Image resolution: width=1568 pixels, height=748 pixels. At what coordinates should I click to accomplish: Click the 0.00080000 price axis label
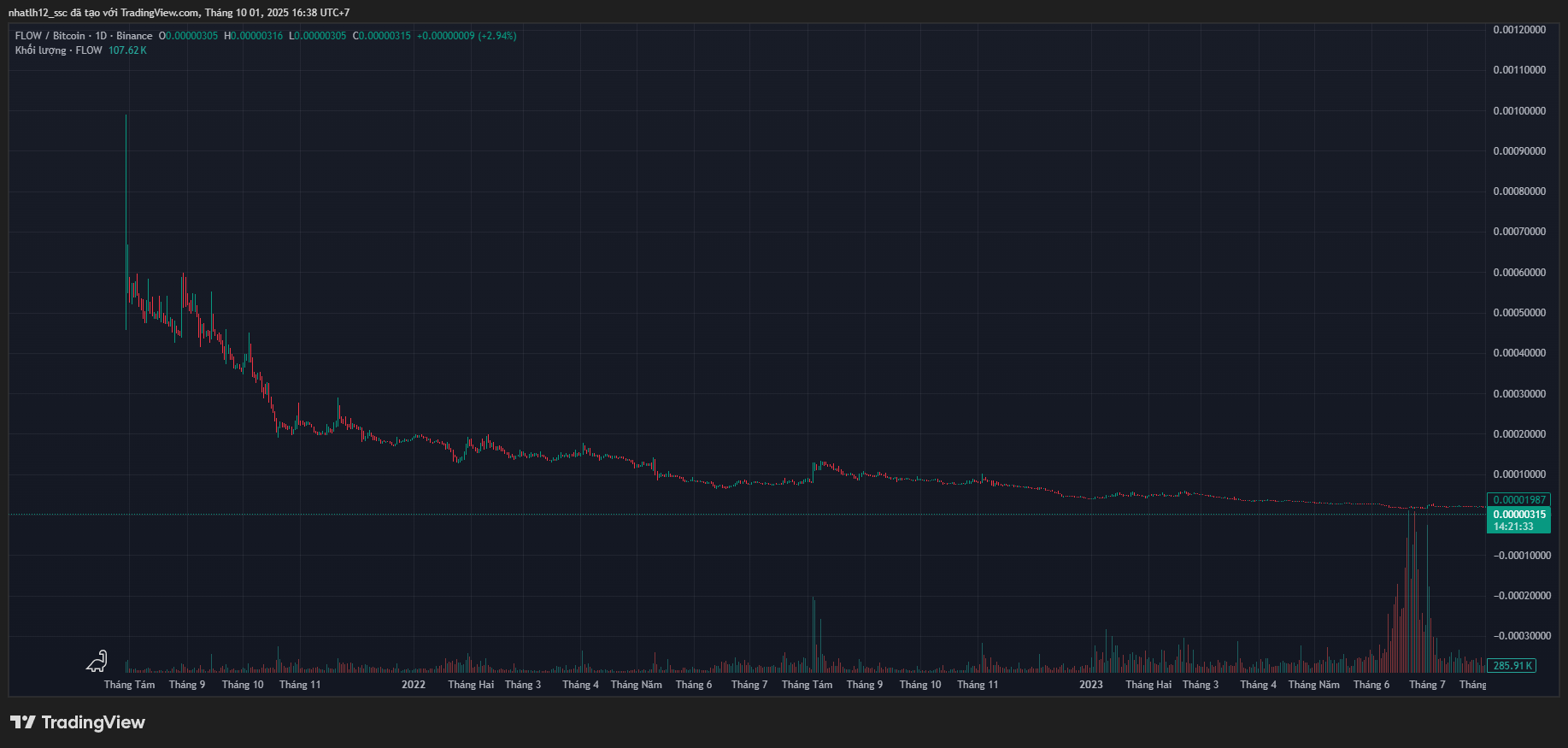point(1519,191)
